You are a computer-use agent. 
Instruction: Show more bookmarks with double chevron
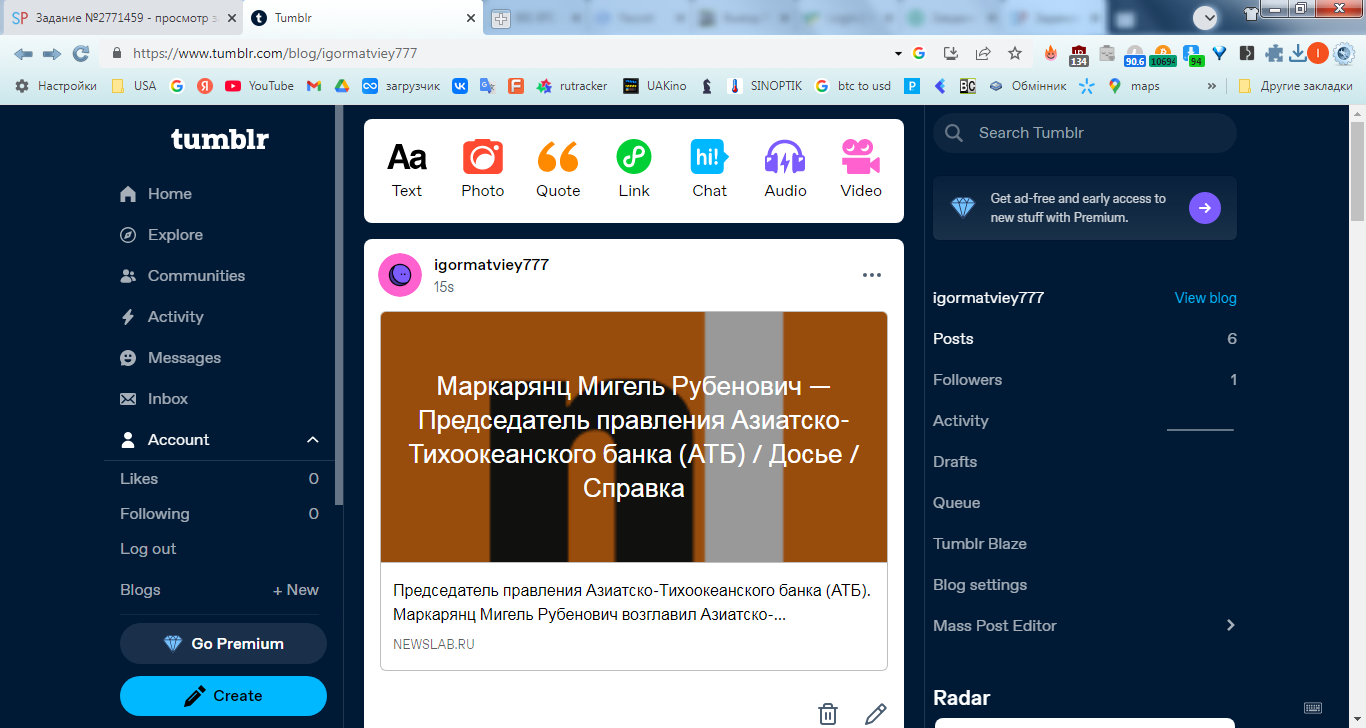(1212, 86)
